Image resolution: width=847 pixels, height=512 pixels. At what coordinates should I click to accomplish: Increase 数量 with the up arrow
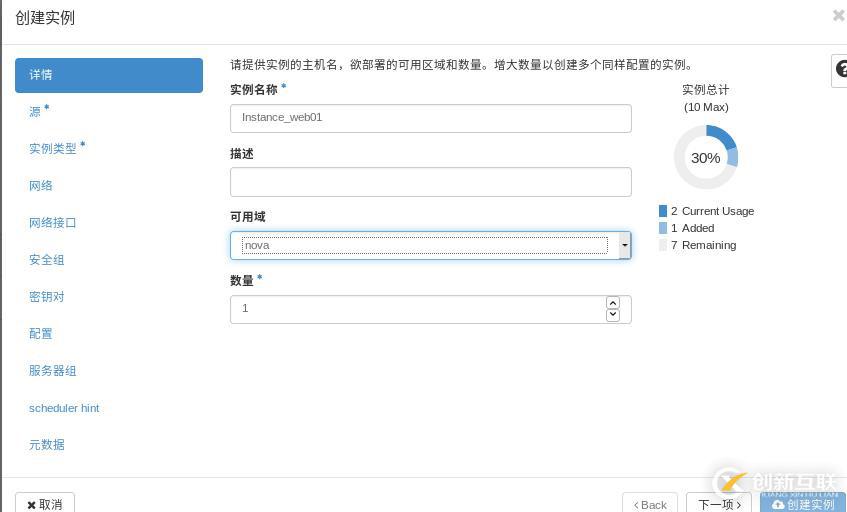[613, 303]
